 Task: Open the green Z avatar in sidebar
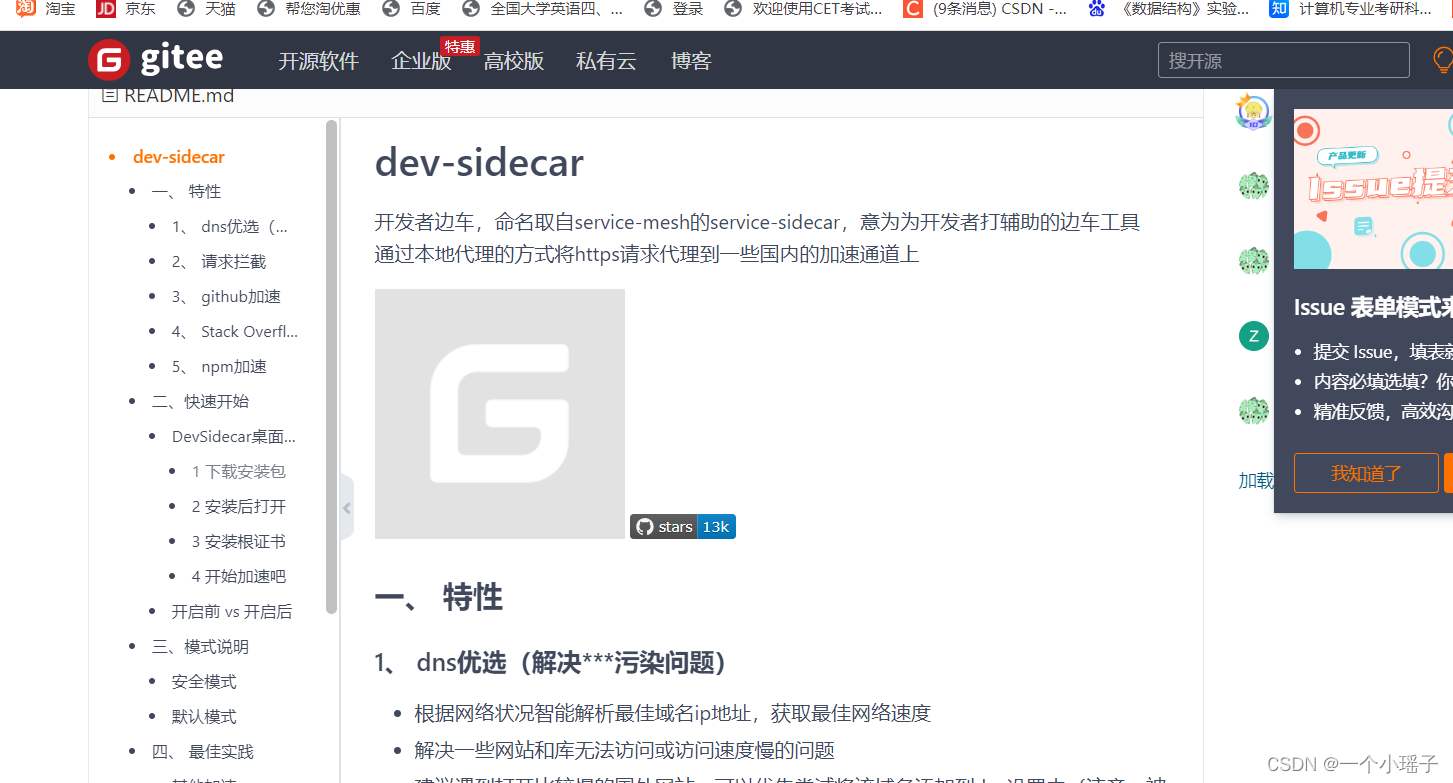(1253, 335)
